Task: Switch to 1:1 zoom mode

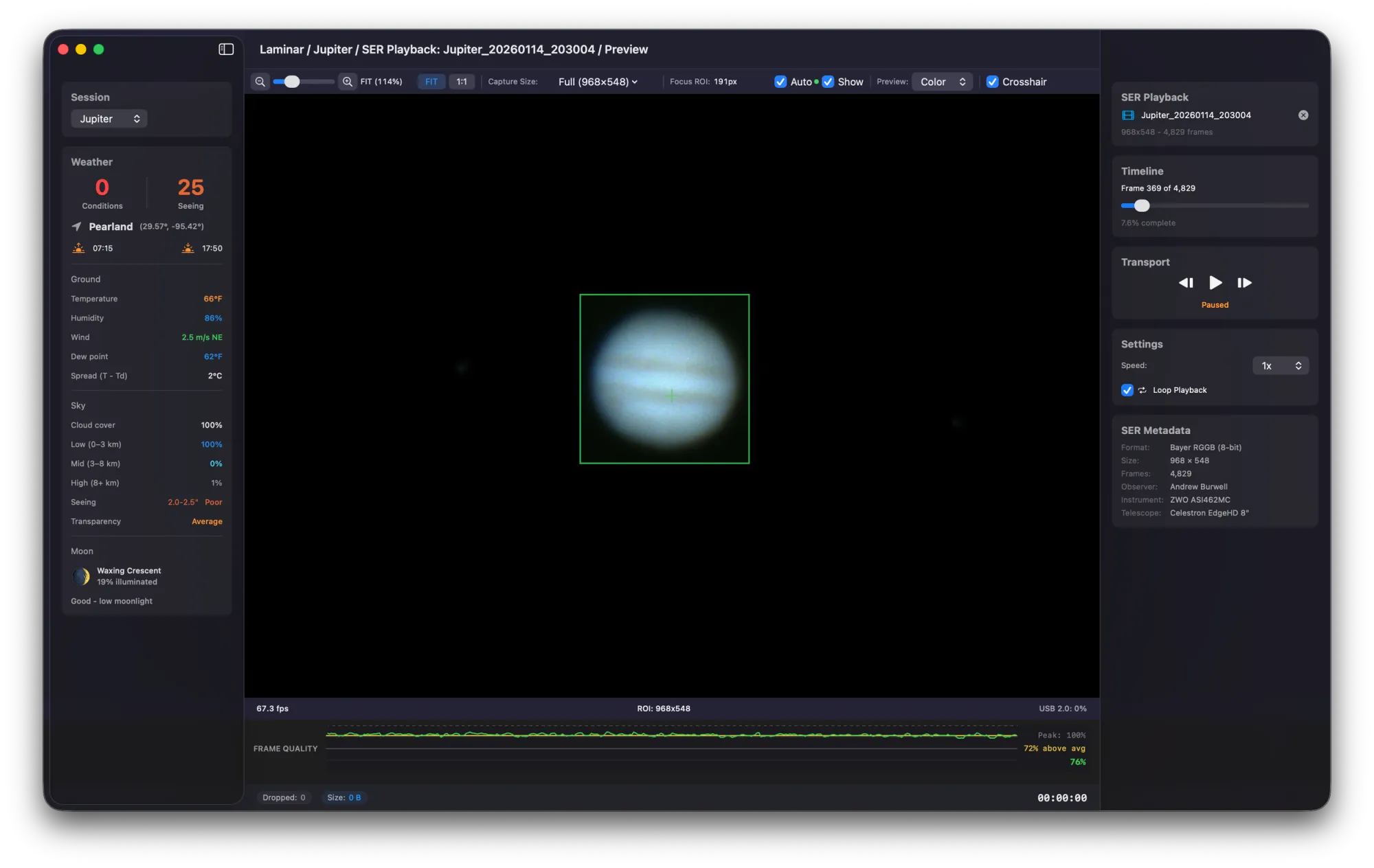Action: (462, 82)
